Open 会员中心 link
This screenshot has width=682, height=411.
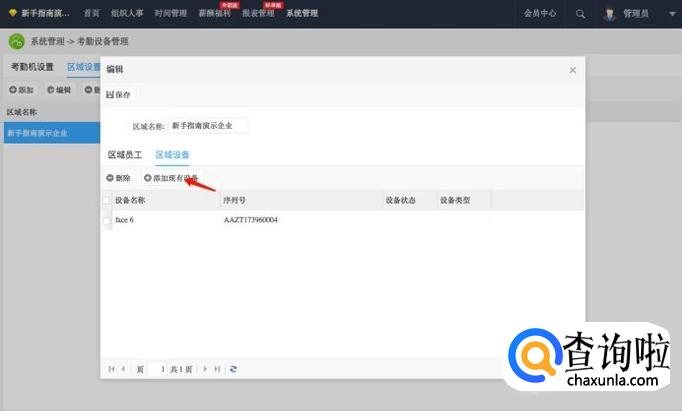(x=540, y=13)
